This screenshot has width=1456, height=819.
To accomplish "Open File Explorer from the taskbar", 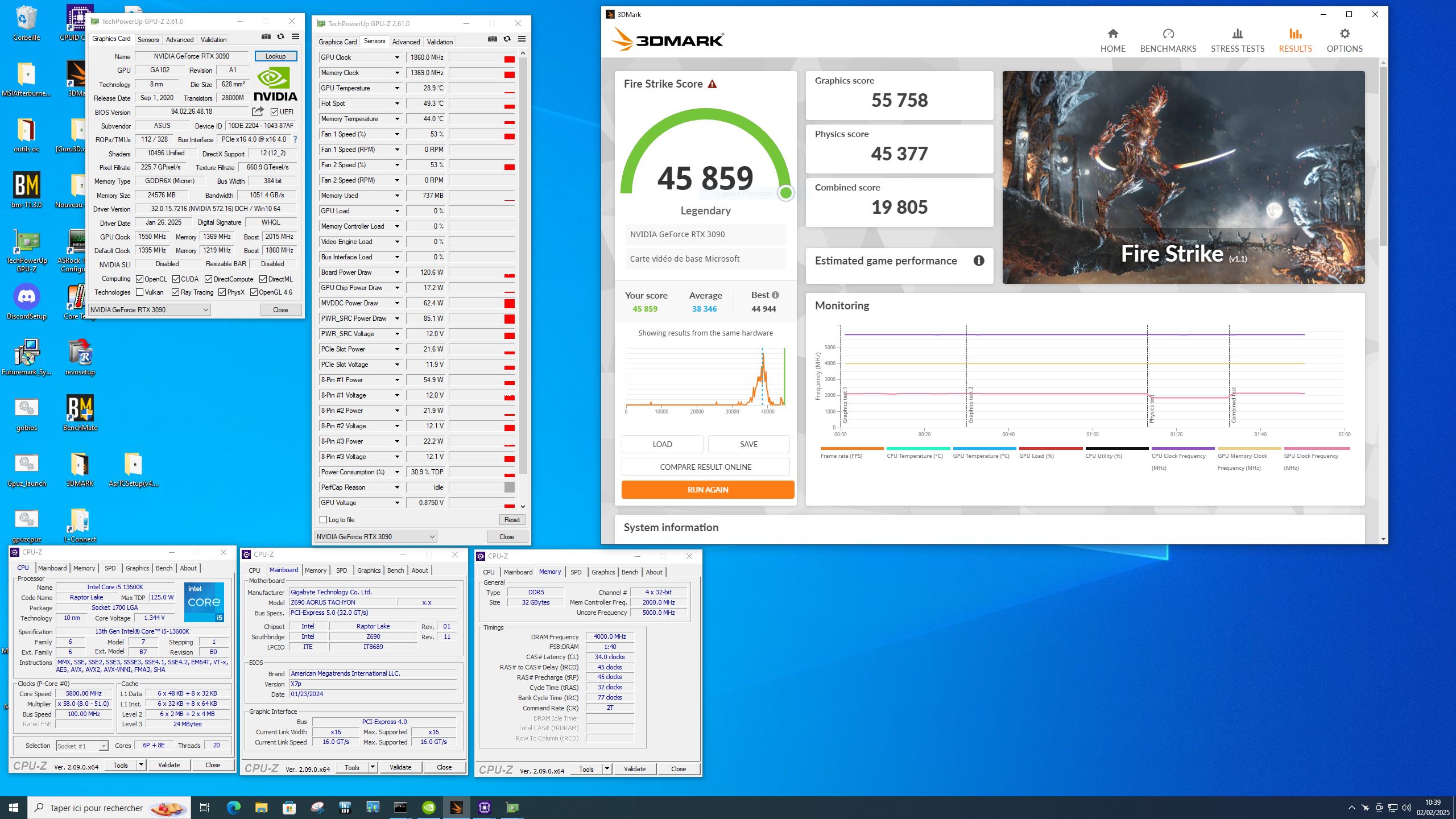I will coord(261,808).
